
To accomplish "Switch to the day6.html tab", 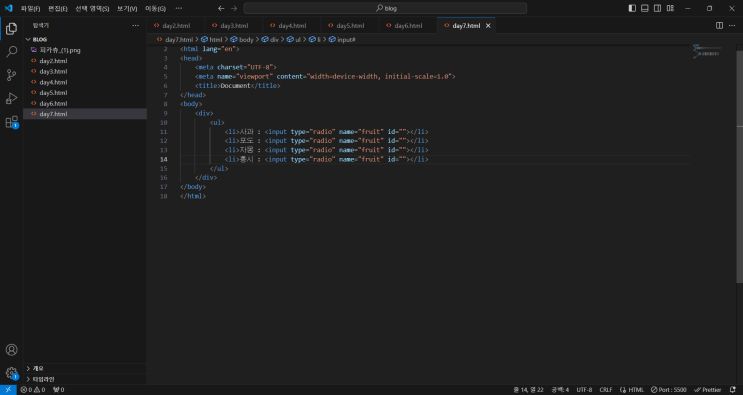I will [x=408, y=26].
